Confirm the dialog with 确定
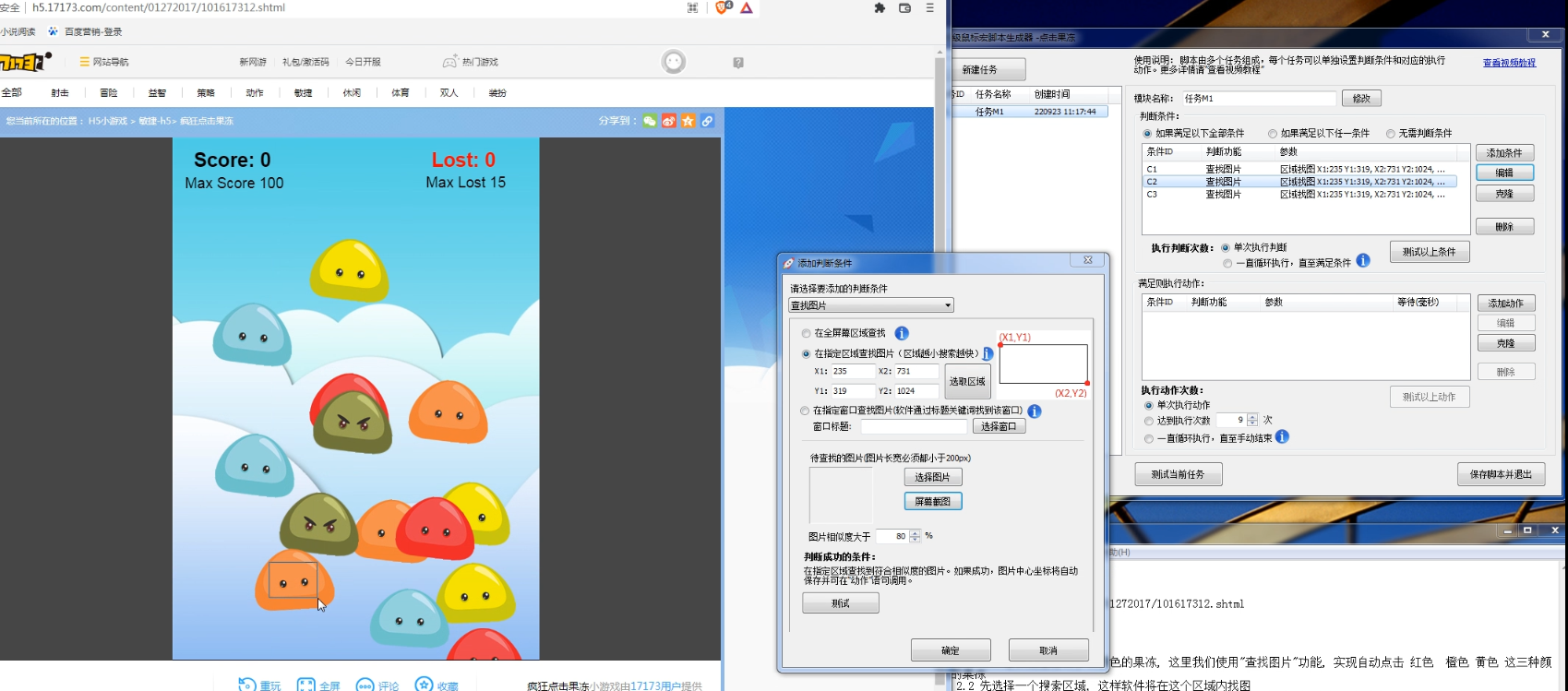 (x=951, y=650)
